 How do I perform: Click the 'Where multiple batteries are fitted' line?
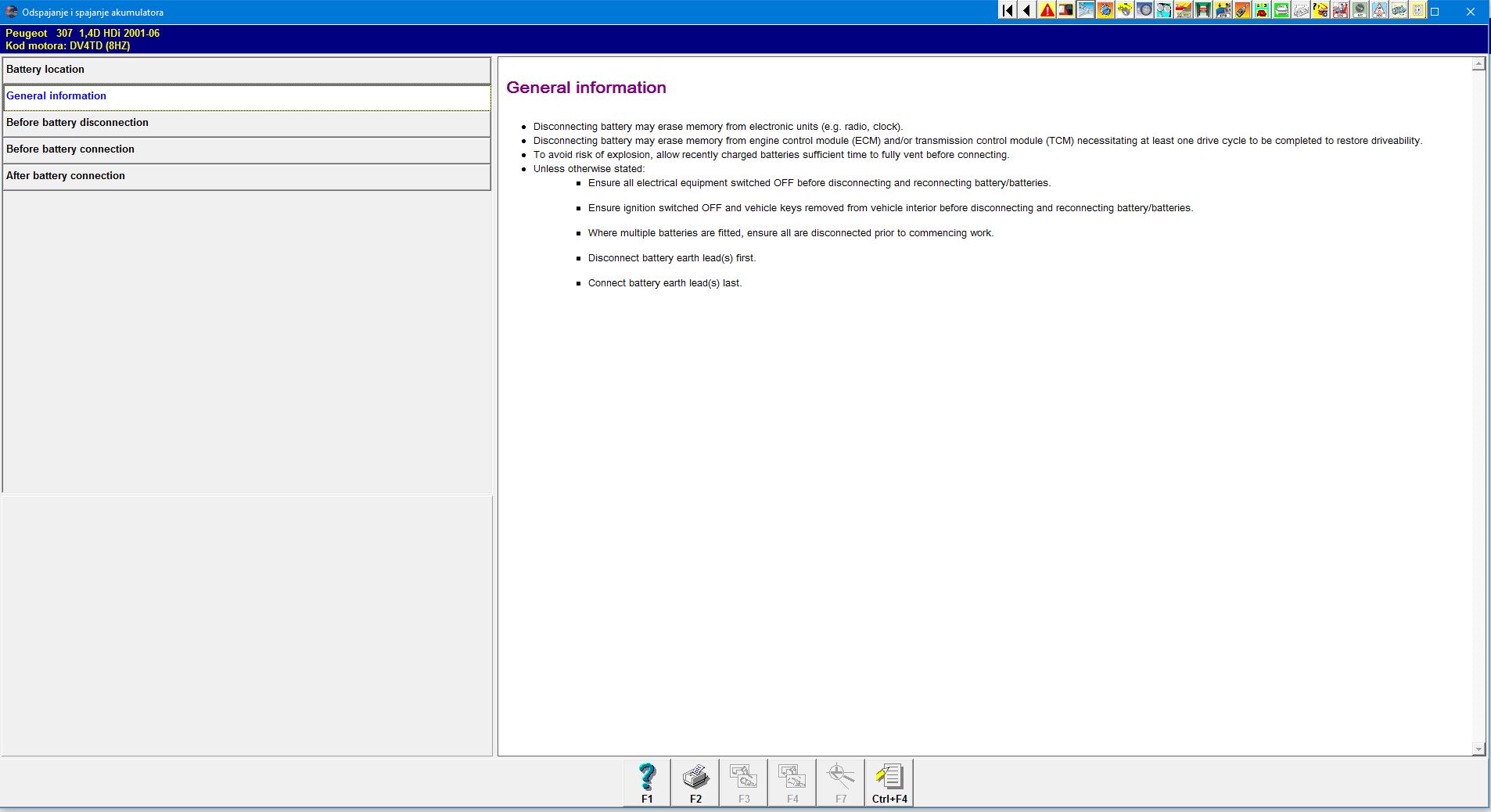click(791, 233)
